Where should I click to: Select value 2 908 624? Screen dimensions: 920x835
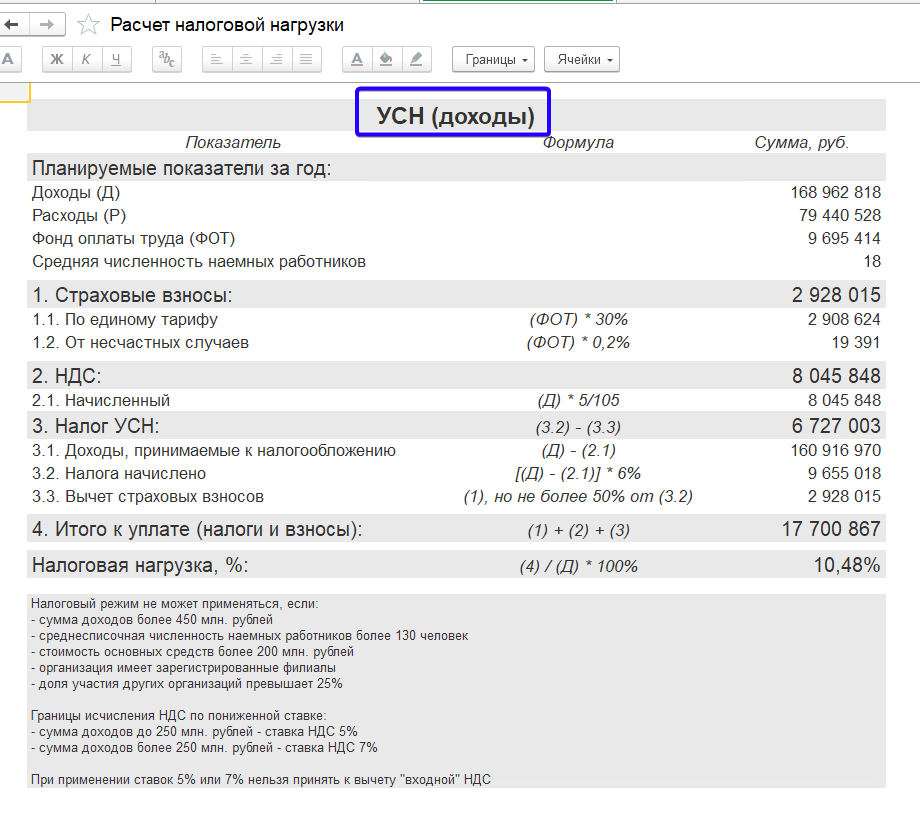point(844,319)
